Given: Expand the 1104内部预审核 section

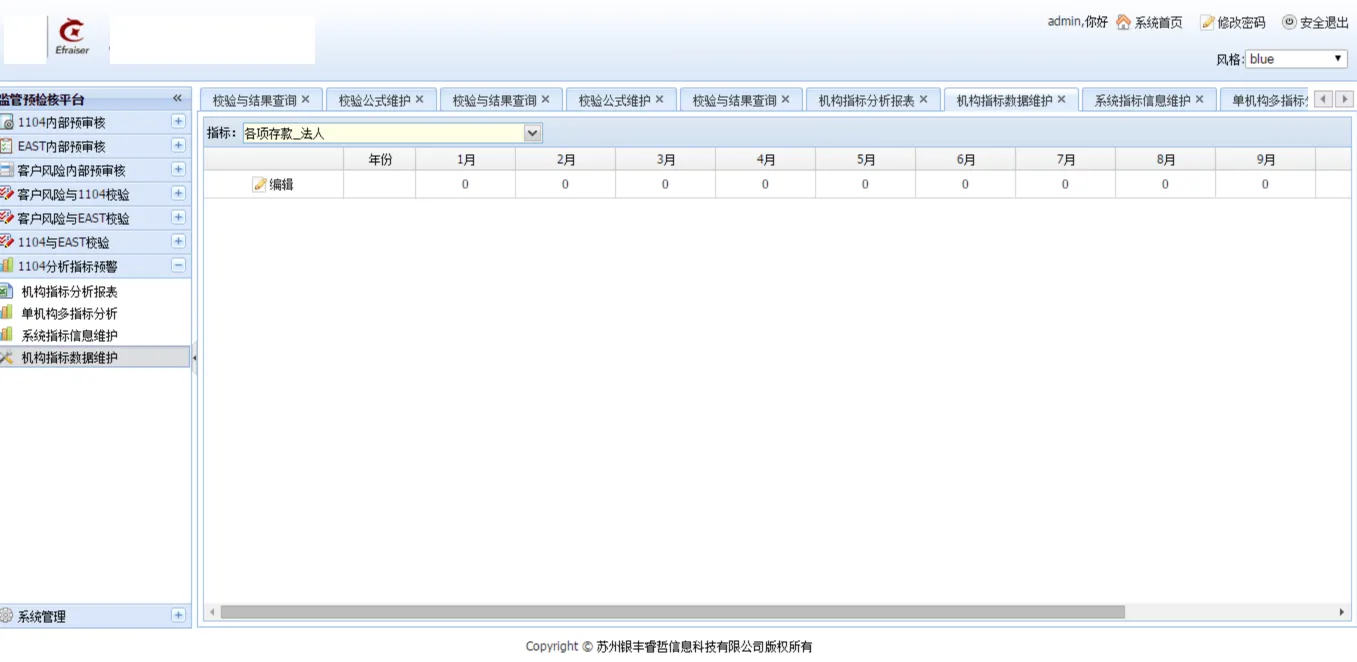Looking at the screenshot, I should pos(178,122).
